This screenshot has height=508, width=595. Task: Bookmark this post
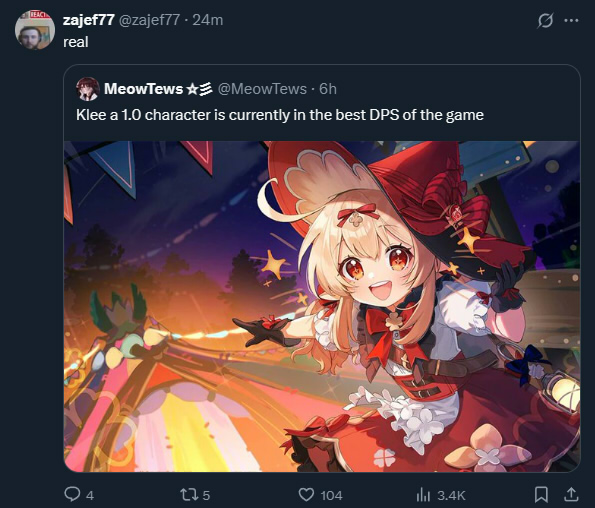[541, 494]
